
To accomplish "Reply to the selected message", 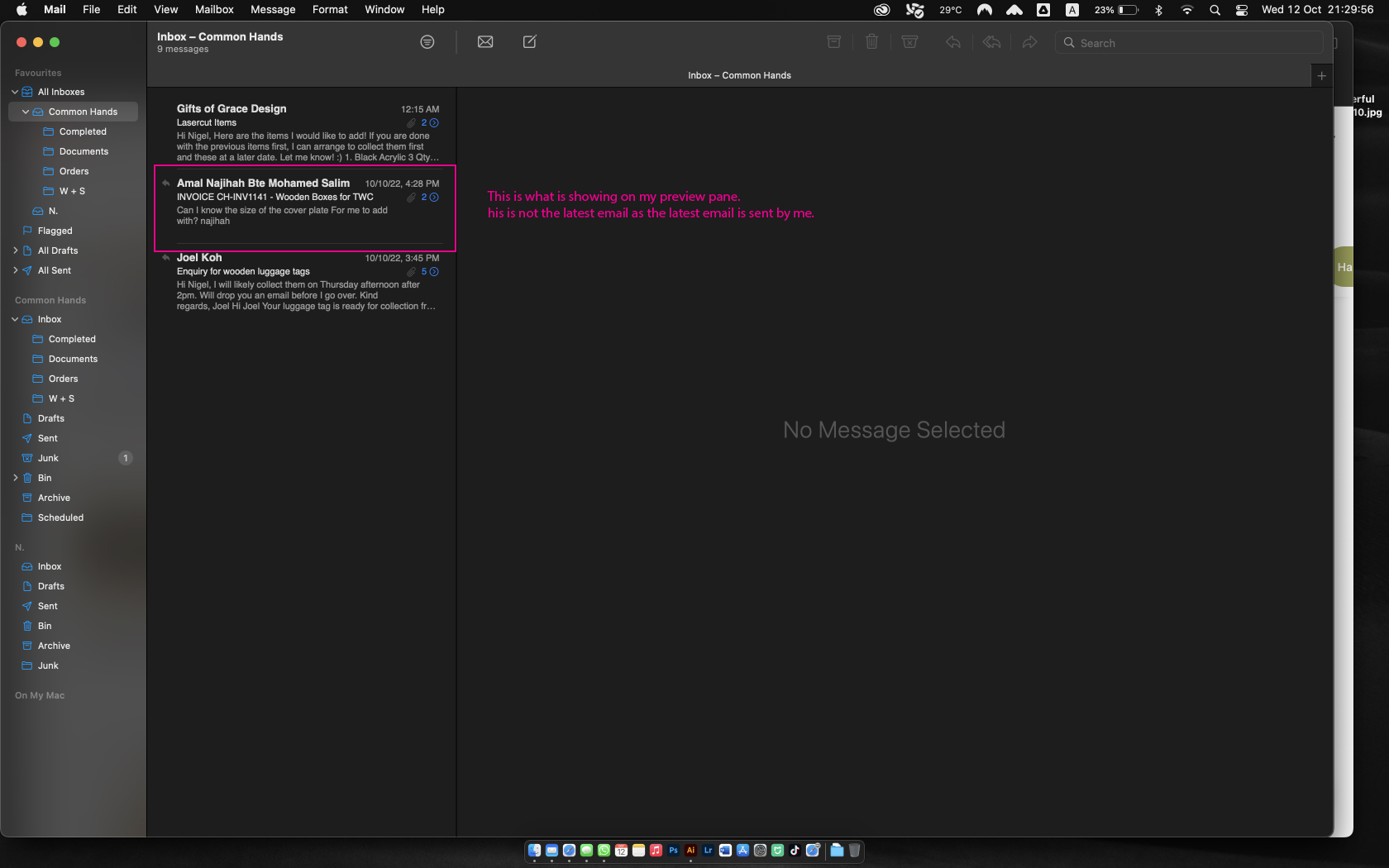I will pos(952,41).
